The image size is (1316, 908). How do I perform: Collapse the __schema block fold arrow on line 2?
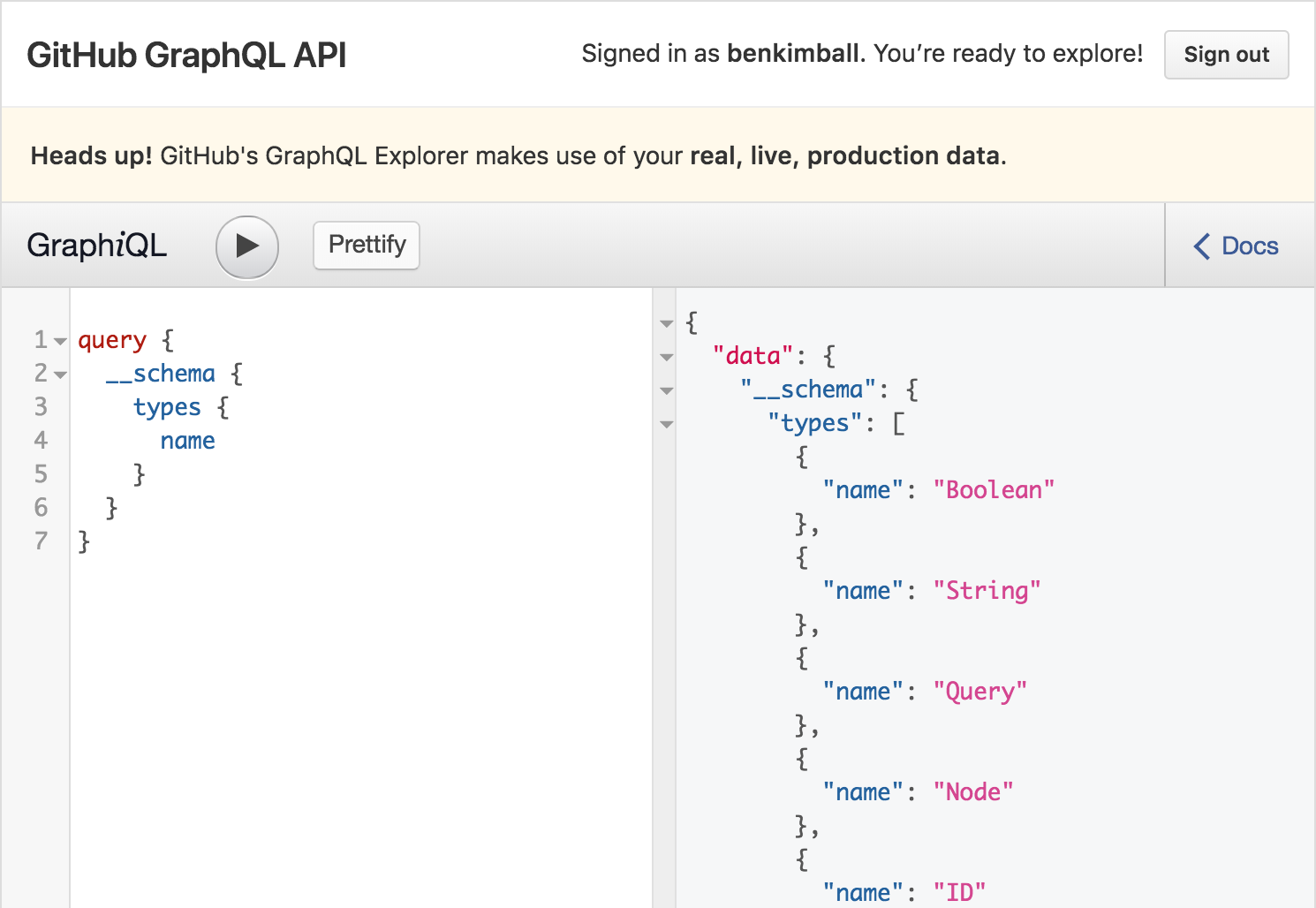tap(58, 374)
